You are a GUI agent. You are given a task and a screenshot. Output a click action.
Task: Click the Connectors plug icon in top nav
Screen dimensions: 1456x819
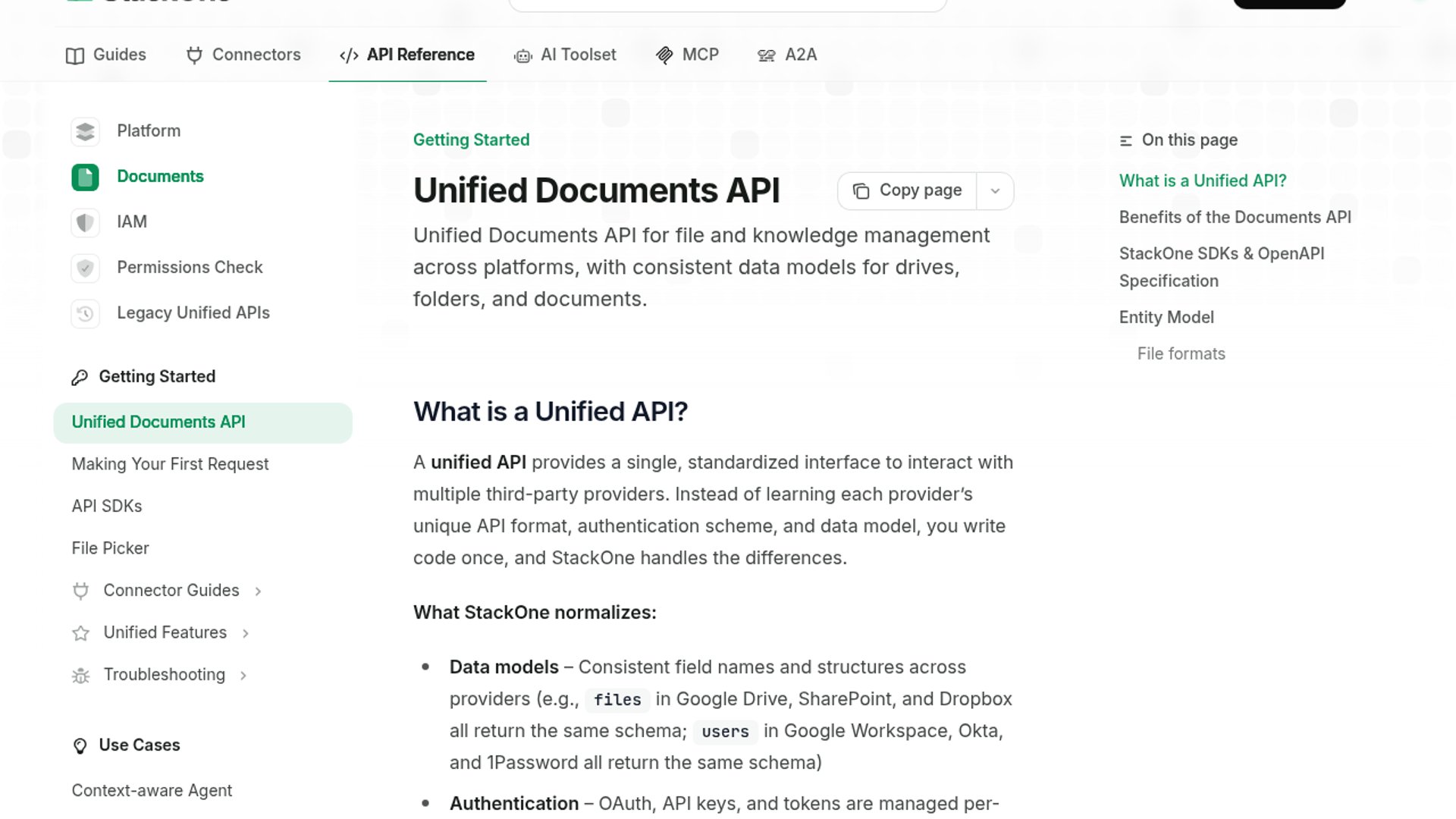pyautogui.click(x=194, y=55)
